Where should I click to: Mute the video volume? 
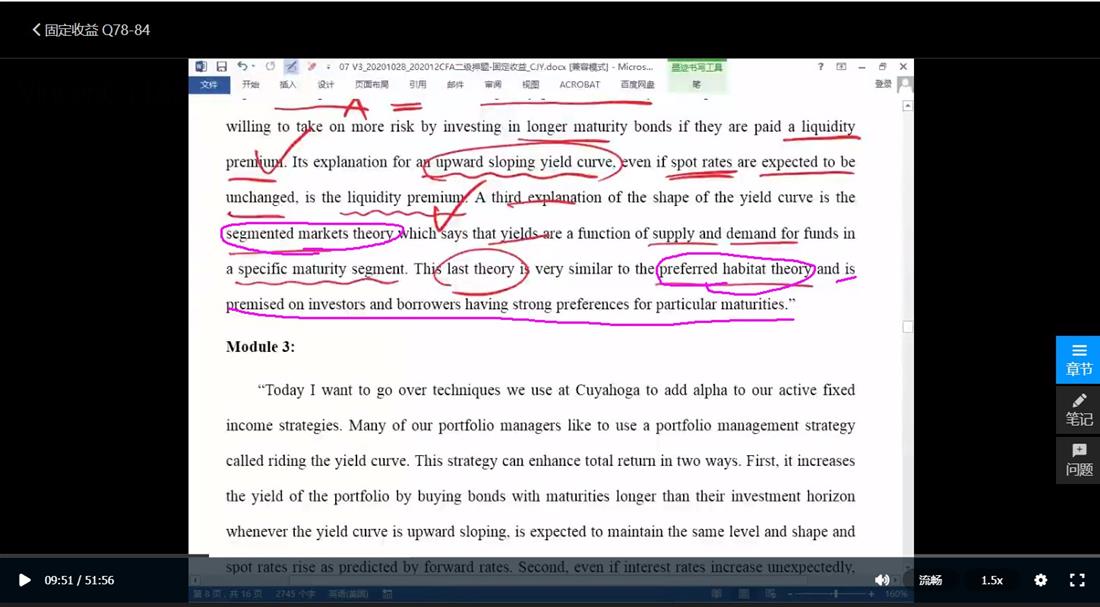[x=882, y=580]
